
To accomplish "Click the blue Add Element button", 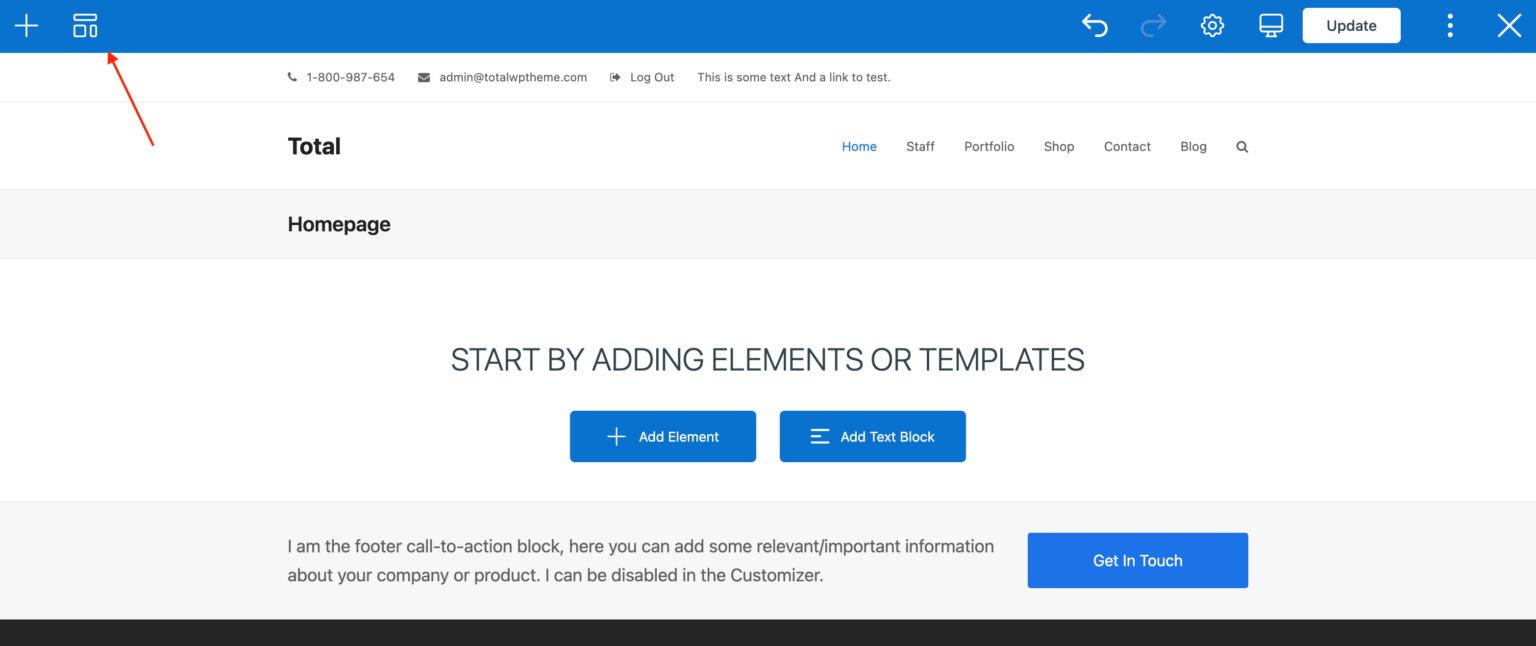I will click(662, 436).
